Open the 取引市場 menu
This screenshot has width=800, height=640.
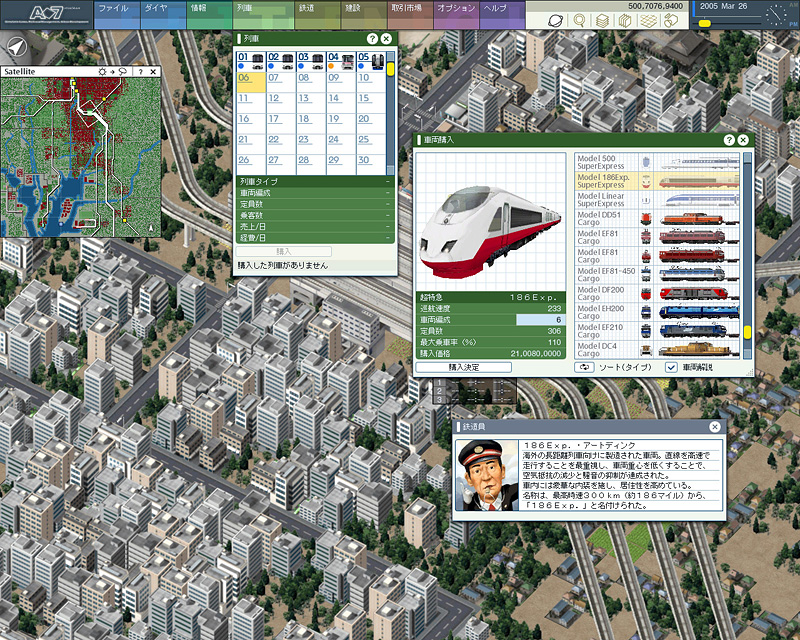[410, 14]
